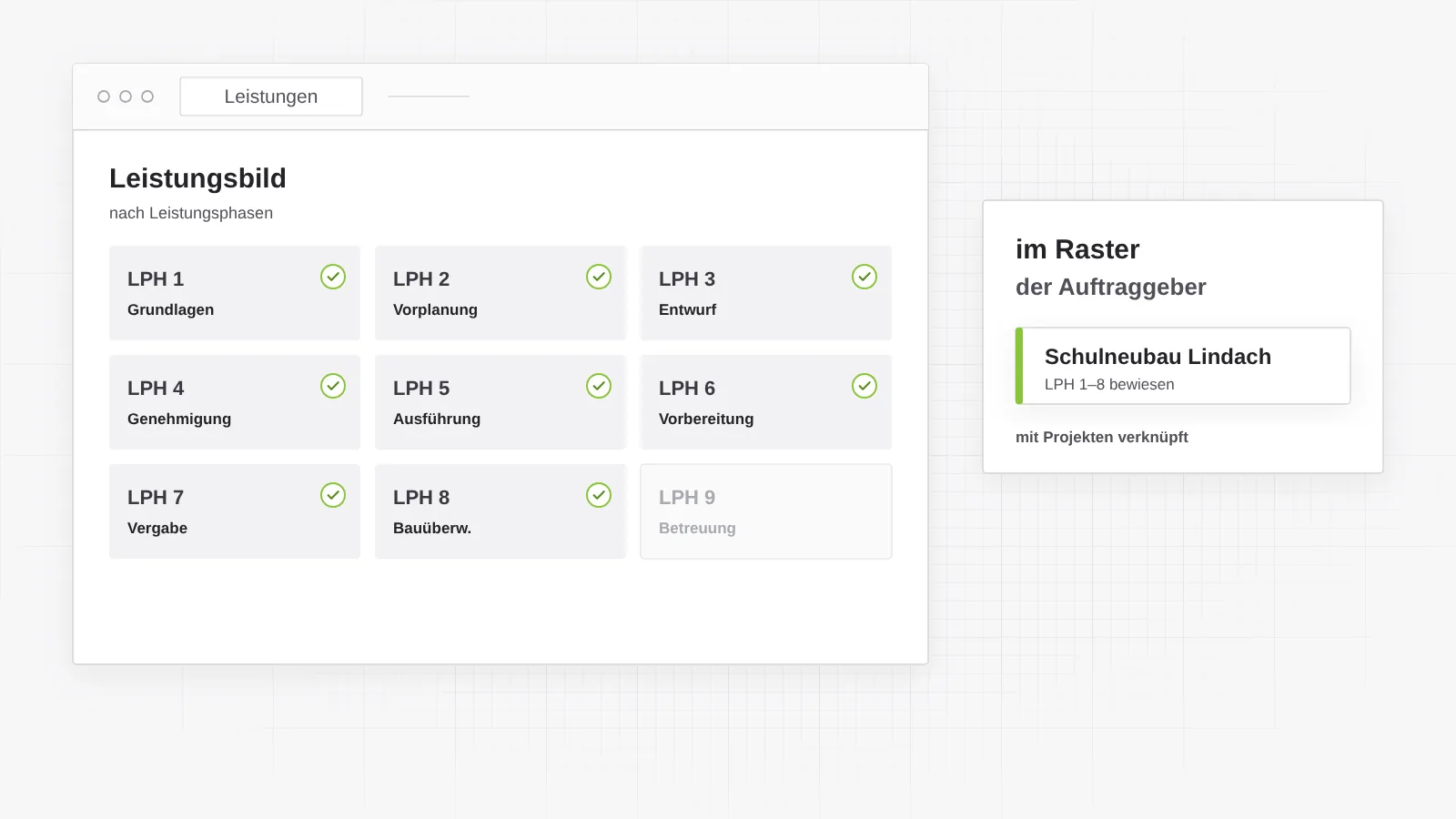
Task: Click the third window control circle
Action: tap(147, 96)
